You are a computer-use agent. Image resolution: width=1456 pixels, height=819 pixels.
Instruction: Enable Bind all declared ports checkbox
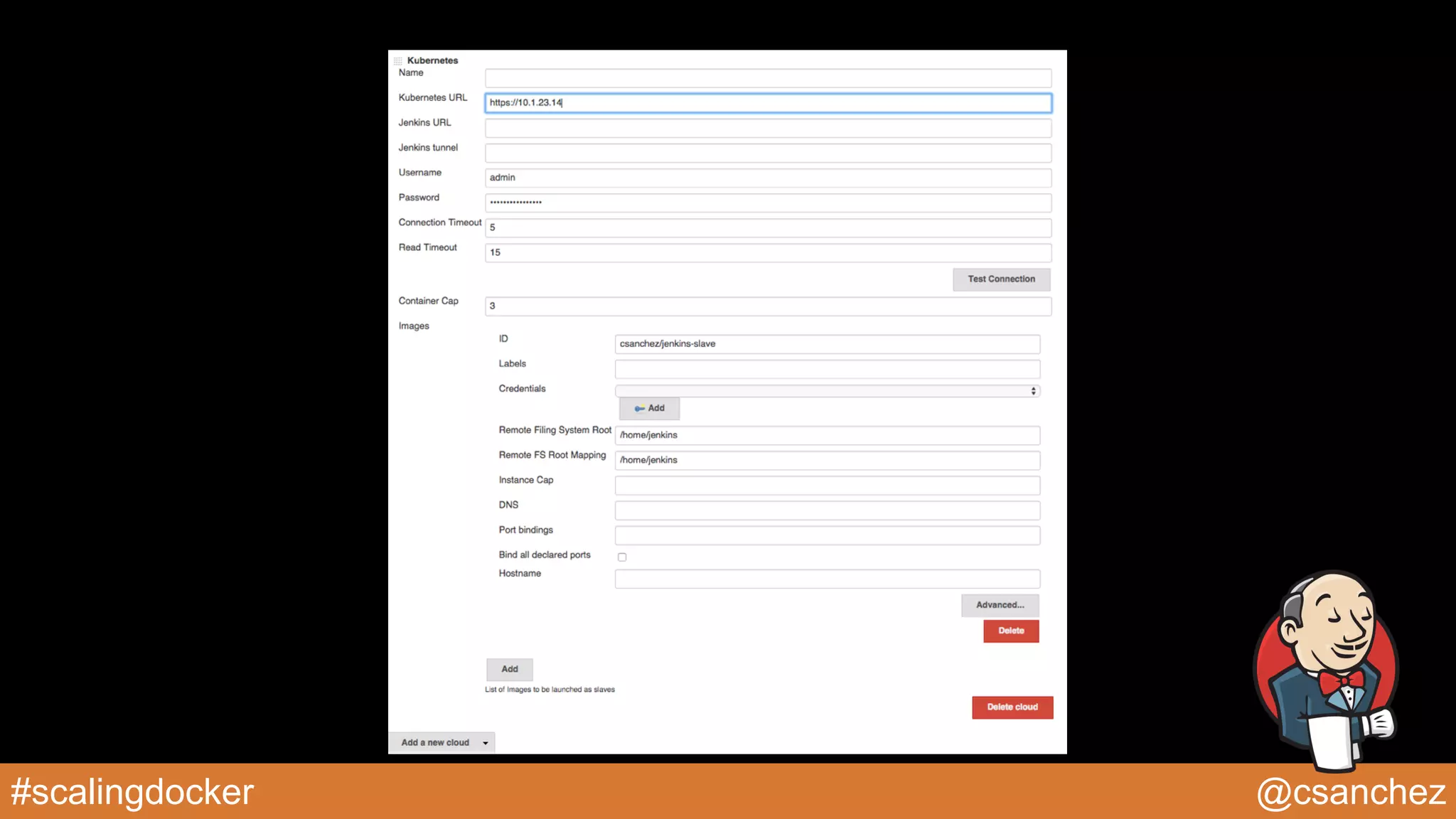point(622,557)
